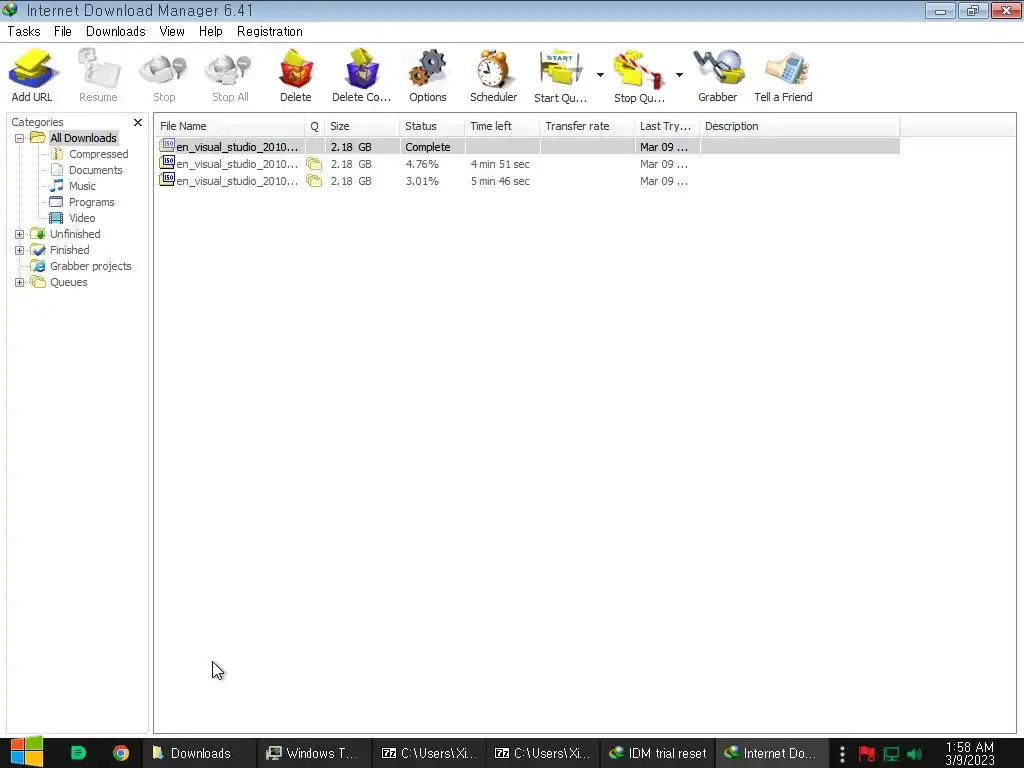Sort by Time left column header
Viewport: 1024px width, 768px height.
[x=502, y=126]
